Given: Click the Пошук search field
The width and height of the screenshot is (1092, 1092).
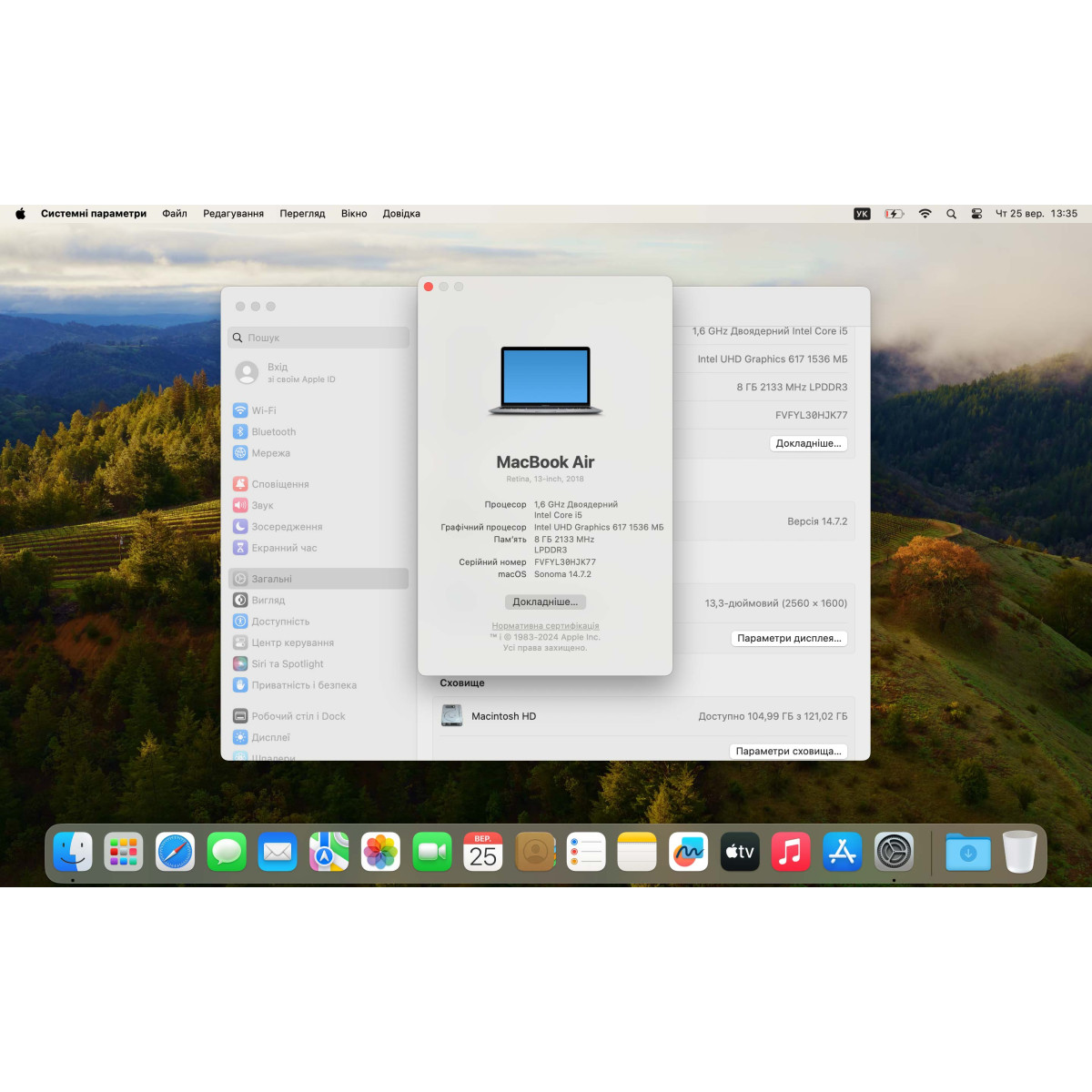Looking at the screenshot, I should pyautogui.click(x=318, y=338).
